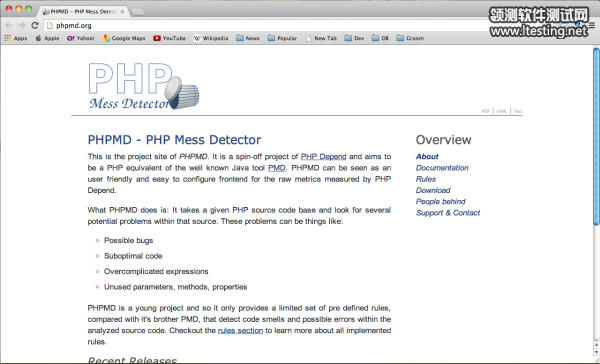Image resolution: width=600 pixels, height=364 pixels.
Task: Expand the OB bookmarks folder
Action: (x=380, y=38)
